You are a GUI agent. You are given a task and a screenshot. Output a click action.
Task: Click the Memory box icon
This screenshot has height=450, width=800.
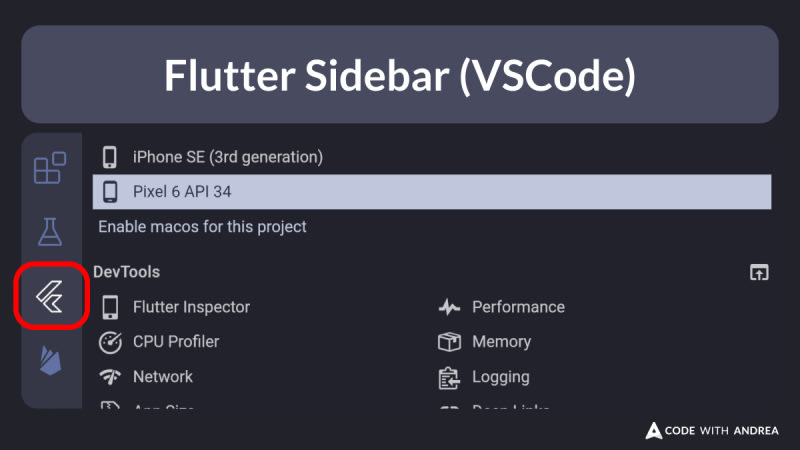click(449, 342)
